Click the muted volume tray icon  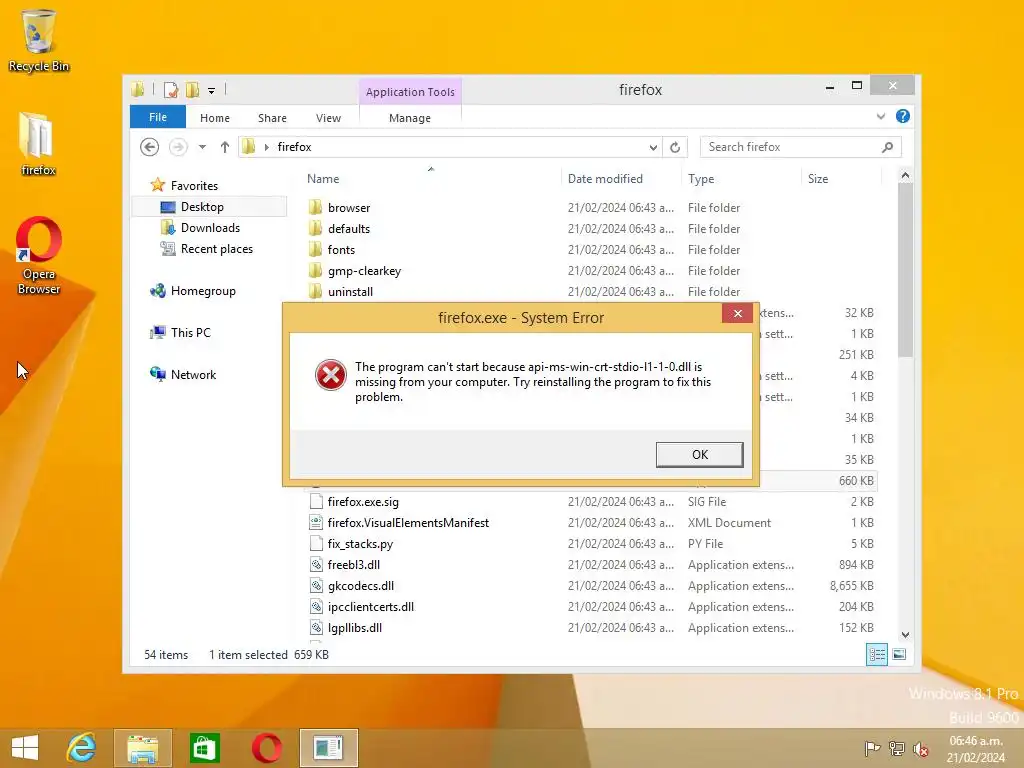(921, 749)
